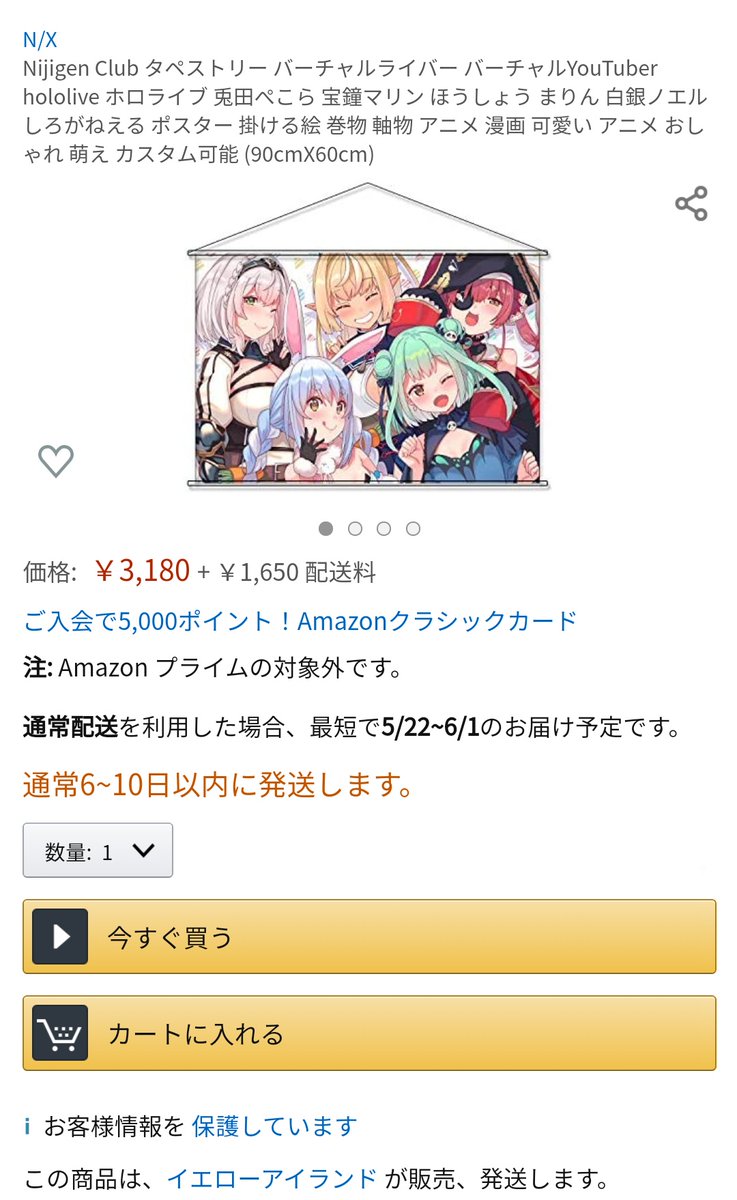Image resolution: width=737 pixels, height=1200 pixels.
Task: Click the ￥3,180 price text
Action: [x=142, y=570]
